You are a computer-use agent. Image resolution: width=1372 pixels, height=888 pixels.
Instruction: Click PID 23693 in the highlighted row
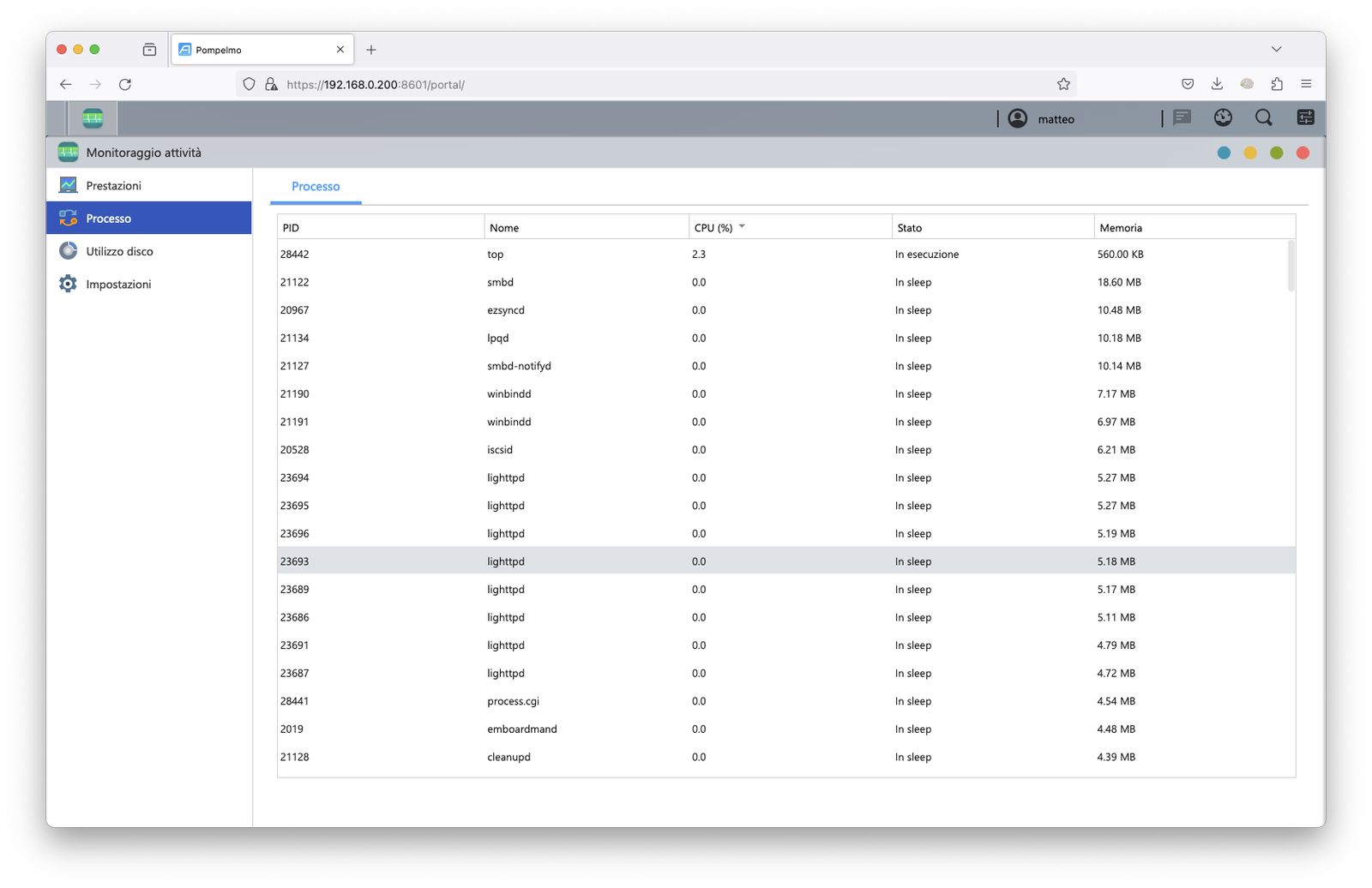[x=294, y=561]
